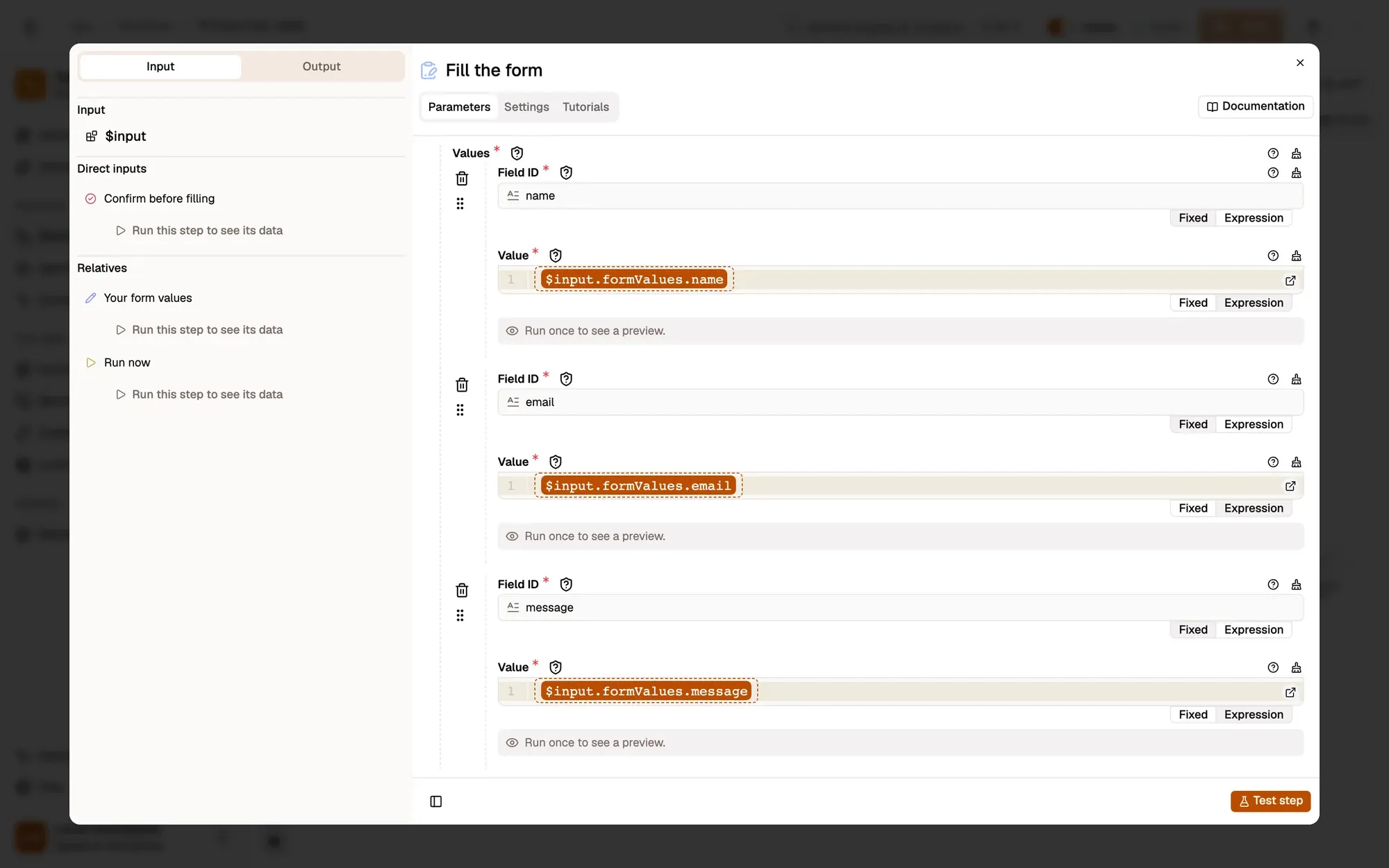Set name Value mode to Fixed

pyautogui.click(x=1193, y=303)
